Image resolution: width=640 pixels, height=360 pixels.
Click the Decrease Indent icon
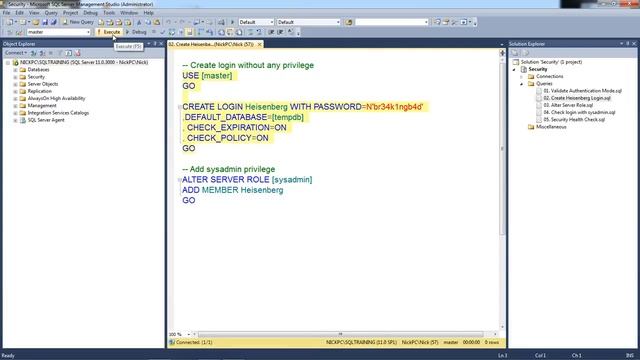[271, 32]
